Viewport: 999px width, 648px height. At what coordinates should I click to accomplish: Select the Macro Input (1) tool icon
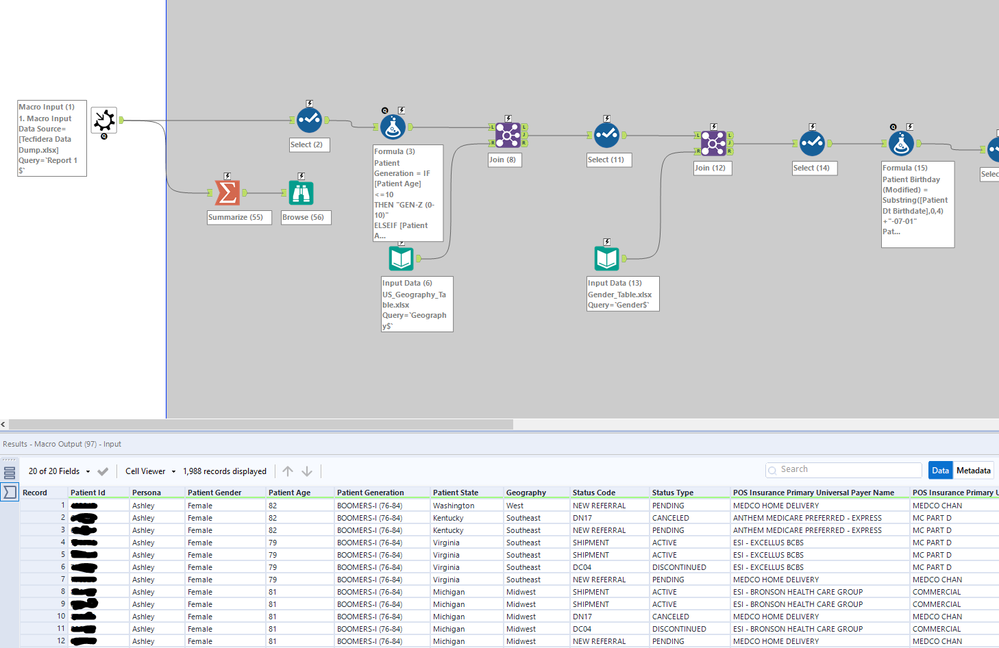coord(104,120)
